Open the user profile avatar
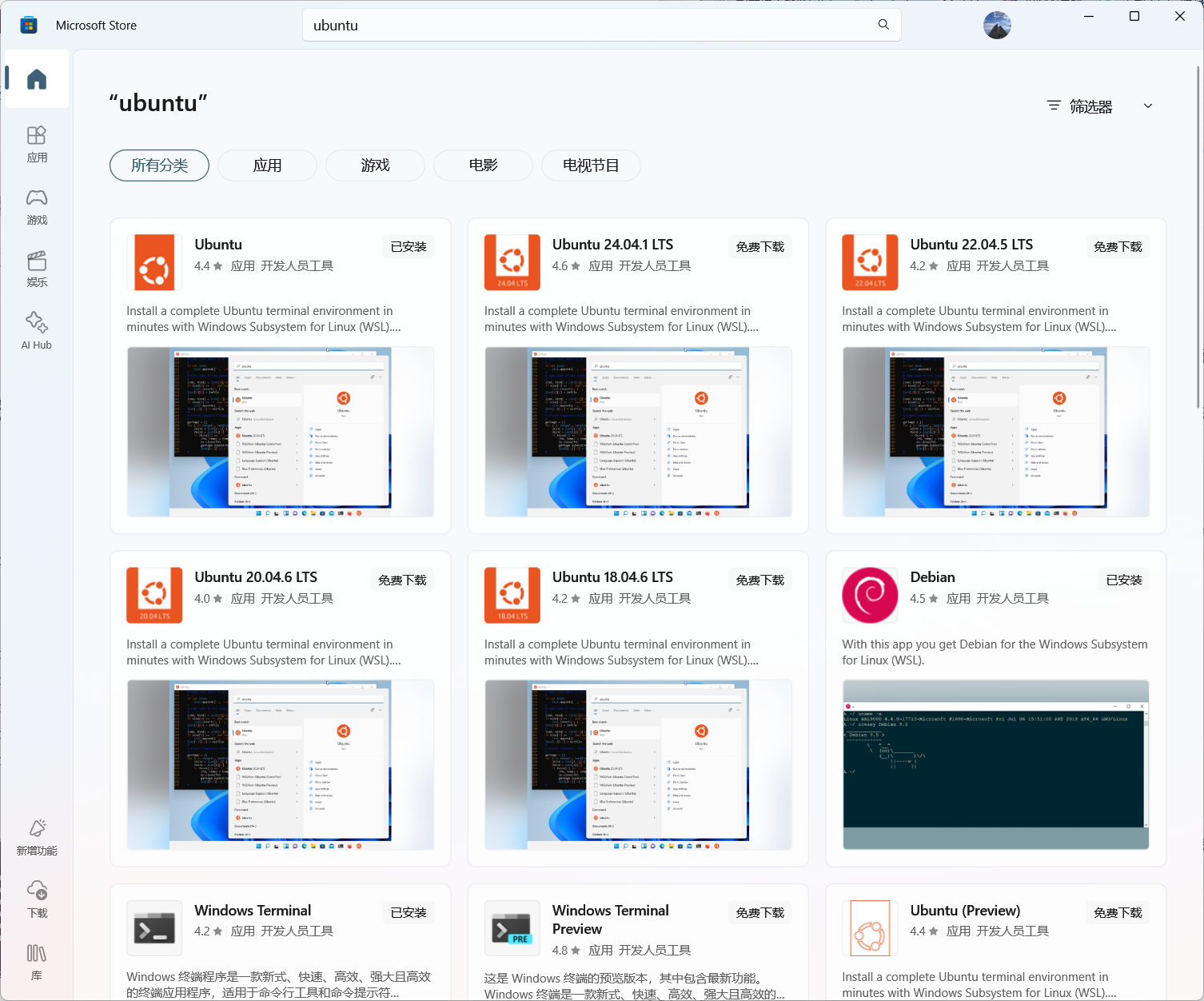The width and height of the screenshot is (1204, 1001). (997, 26)
